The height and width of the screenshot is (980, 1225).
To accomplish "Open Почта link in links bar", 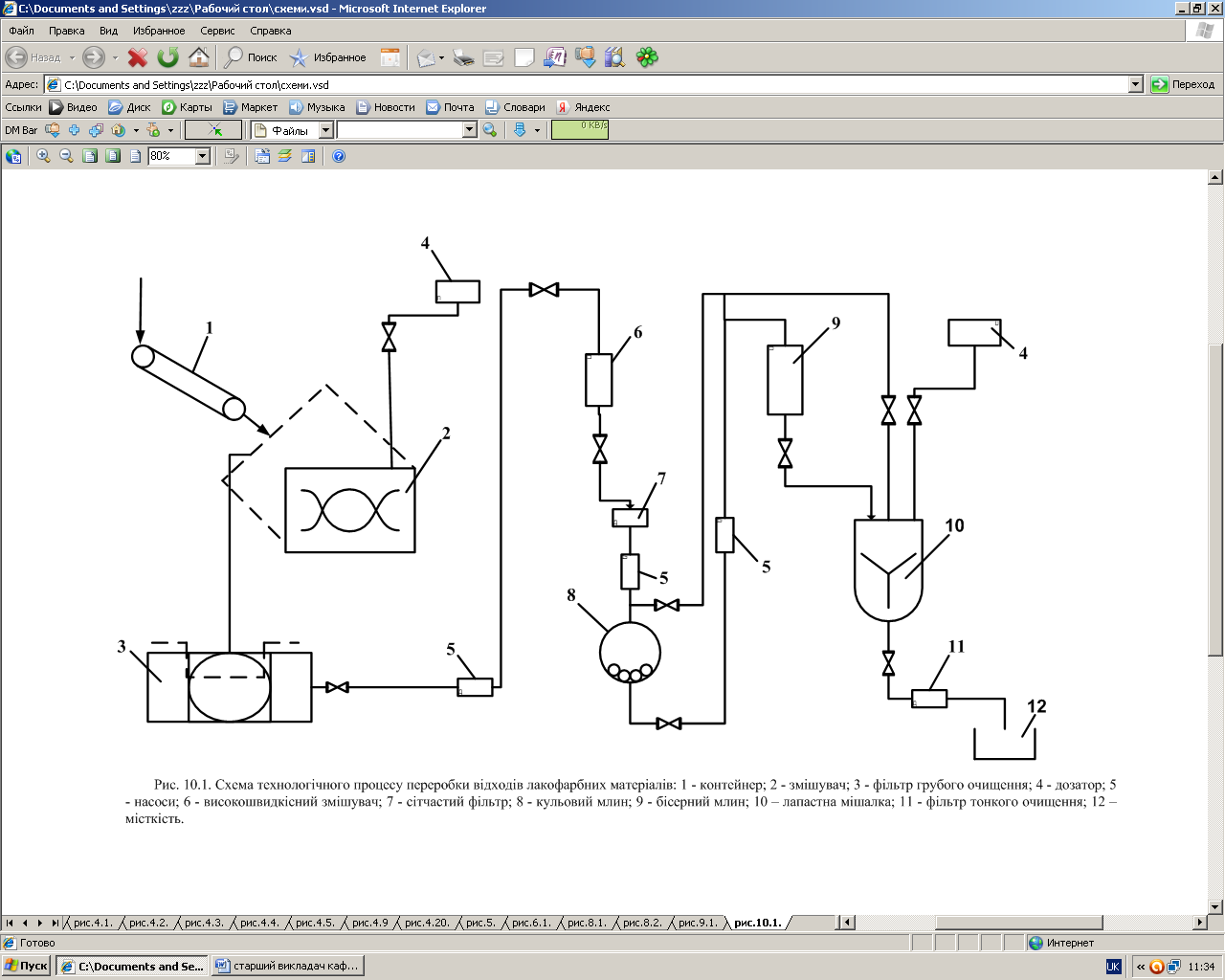I will tap(450, 107).
